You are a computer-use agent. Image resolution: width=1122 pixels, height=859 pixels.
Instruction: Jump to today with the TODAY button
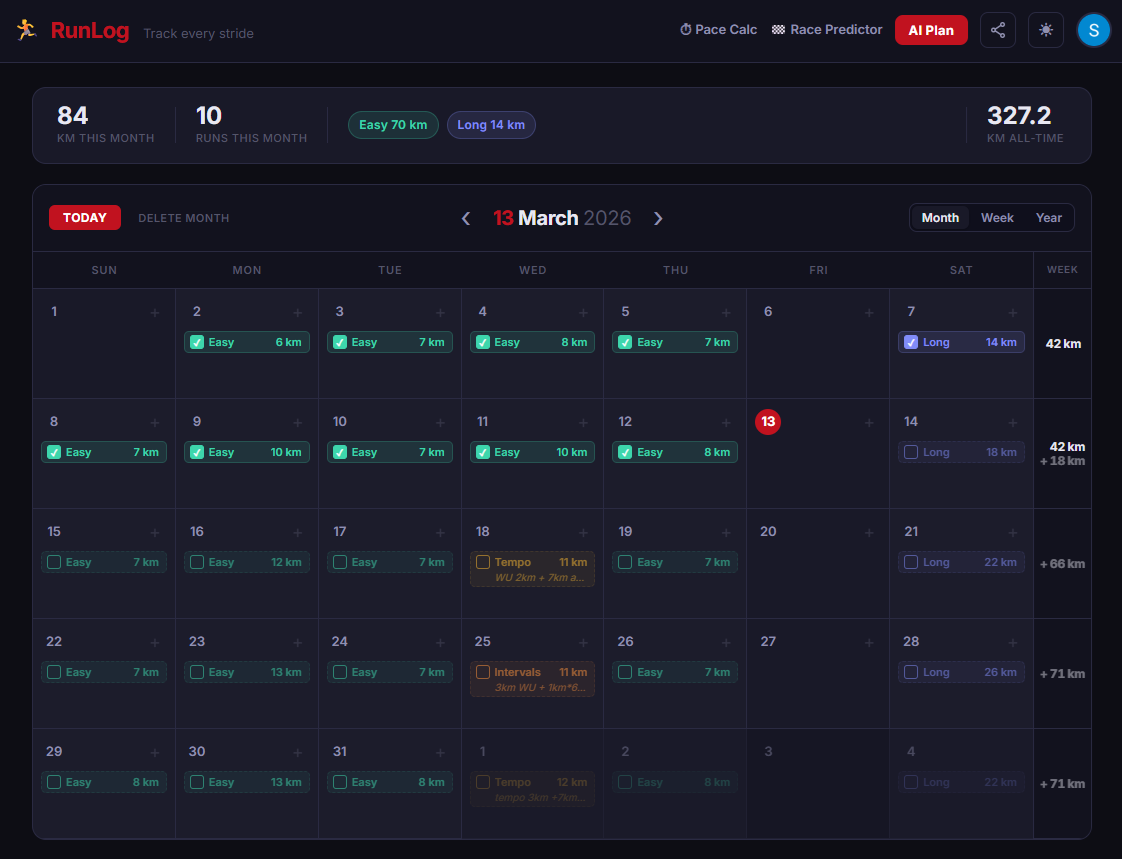click(x=85, y=217)
